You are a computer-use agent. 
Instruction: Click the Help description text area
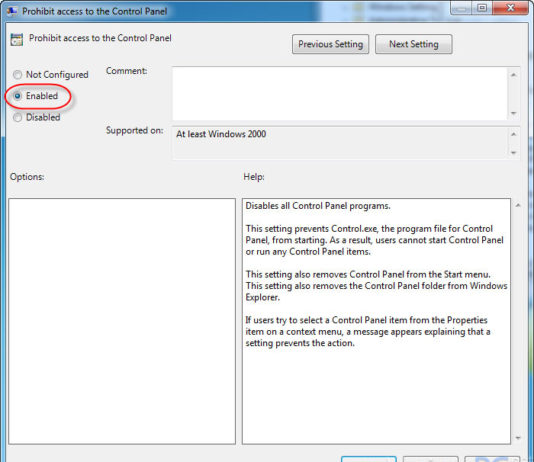[376, 321]
